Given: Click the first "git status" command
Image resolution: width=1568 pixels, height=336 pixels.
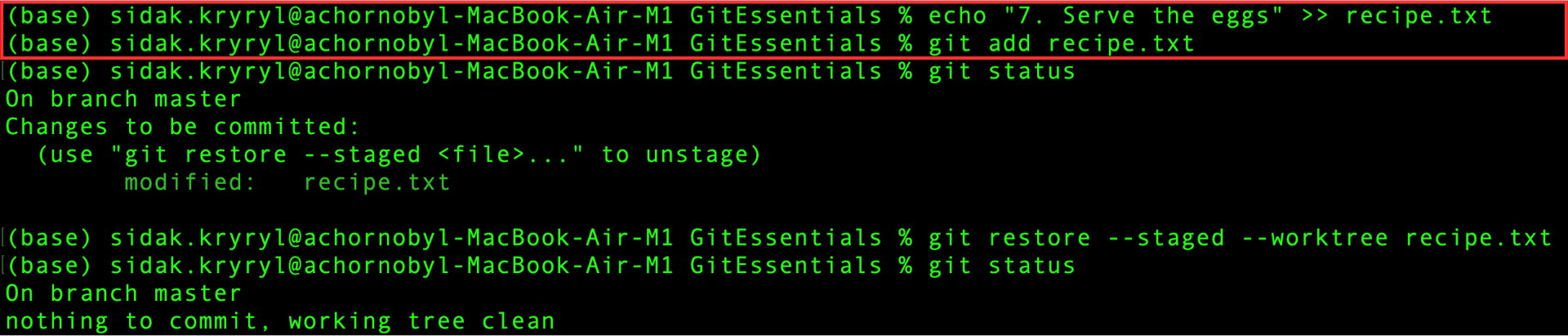Looking at the screenshot, I should [1002, 72].
